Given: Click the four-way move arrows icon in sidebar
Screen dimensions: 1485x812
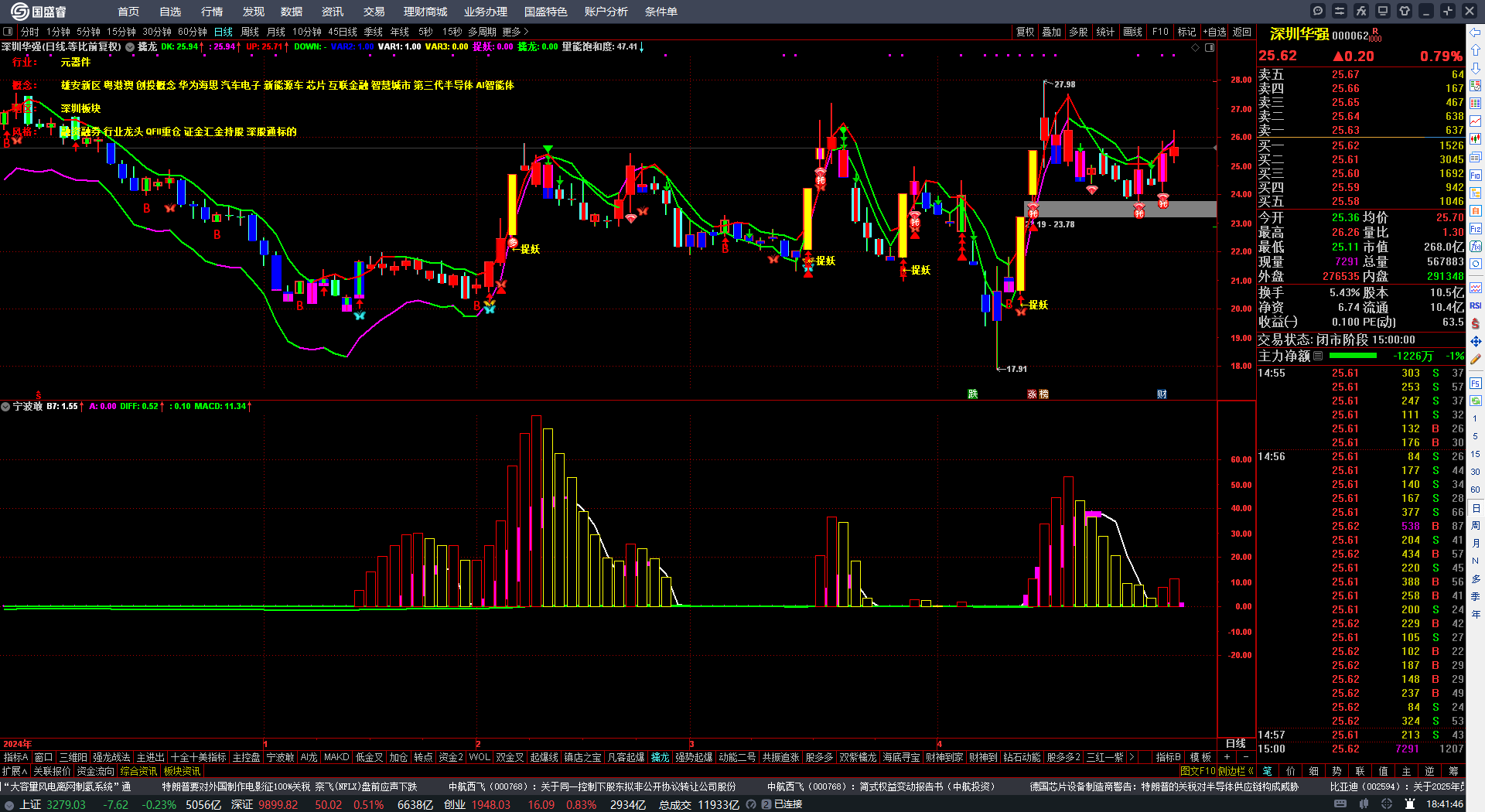Looking at the screenshot, I should (x=1476, y=341).
